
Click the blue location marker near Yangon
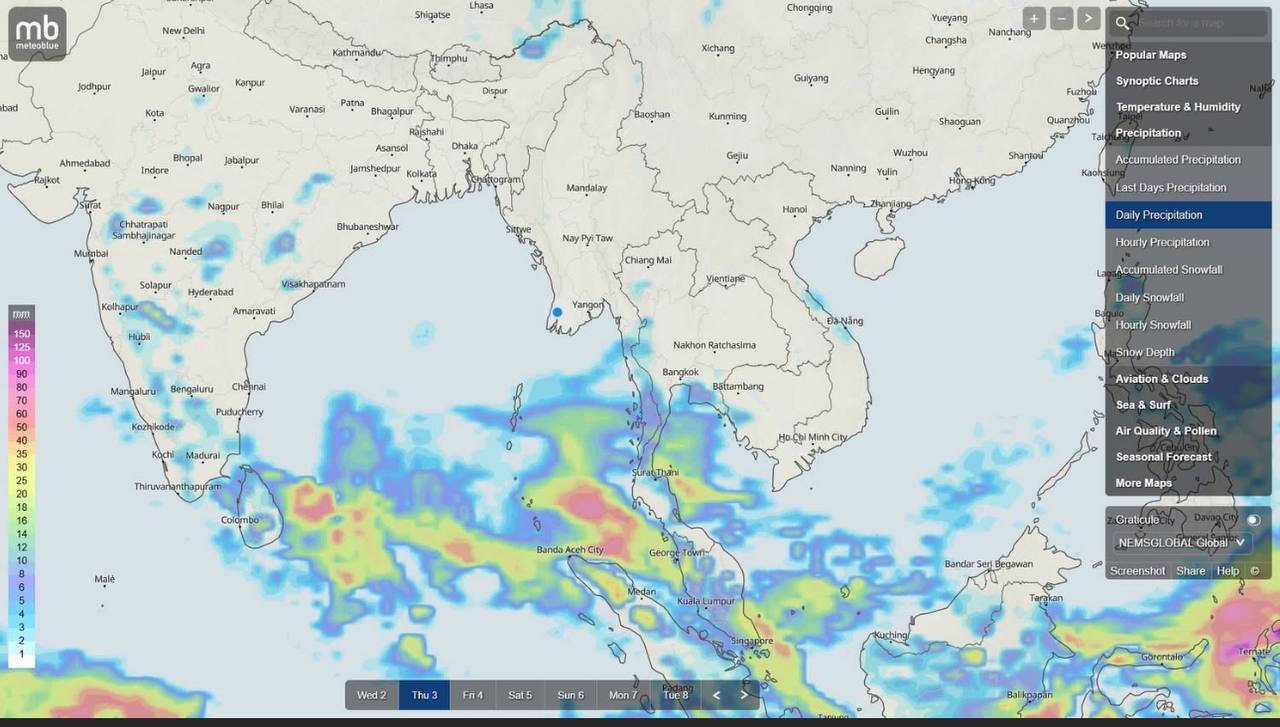point(558,312)
